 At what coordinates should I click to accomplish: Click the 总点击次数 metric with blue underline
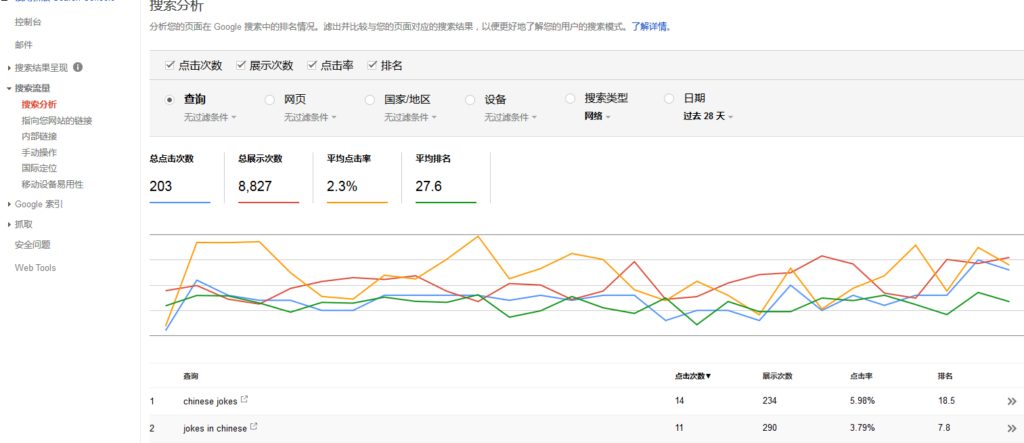pyautogui.click(x=180, y=178)
